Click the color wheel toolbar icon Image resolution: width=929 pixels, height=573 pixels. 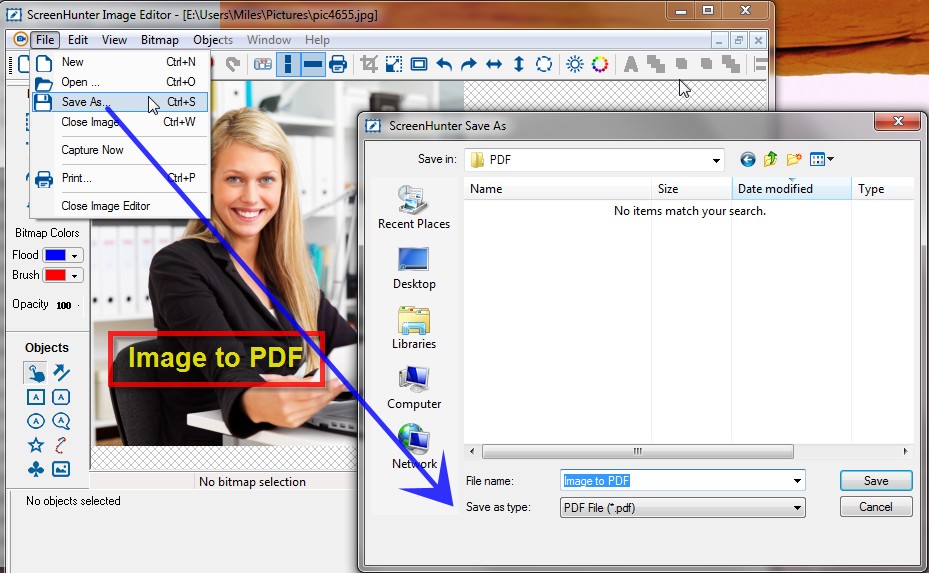point(600,64)
